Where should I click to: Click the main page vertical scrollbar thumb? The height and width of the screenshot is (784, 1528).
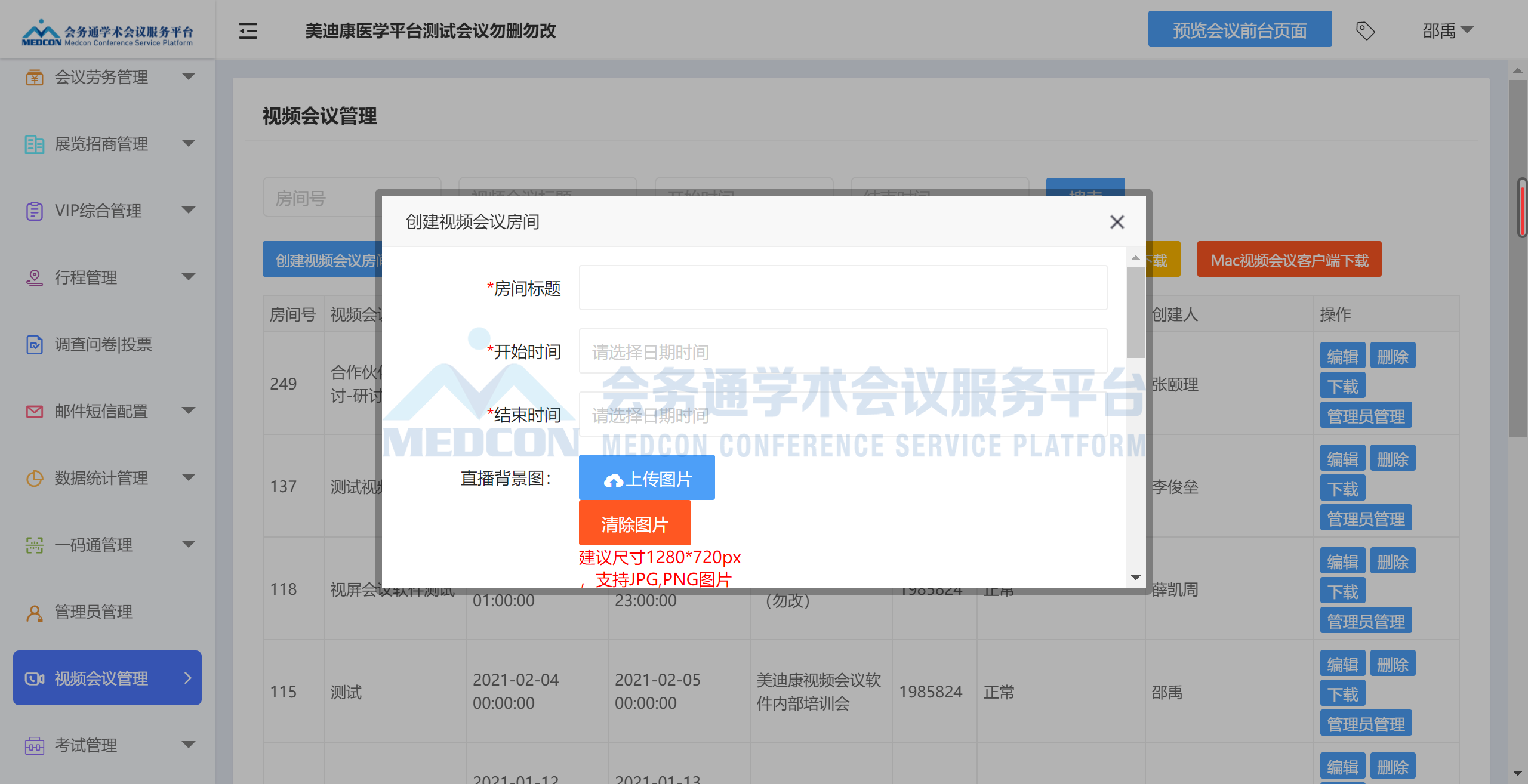1517,258
